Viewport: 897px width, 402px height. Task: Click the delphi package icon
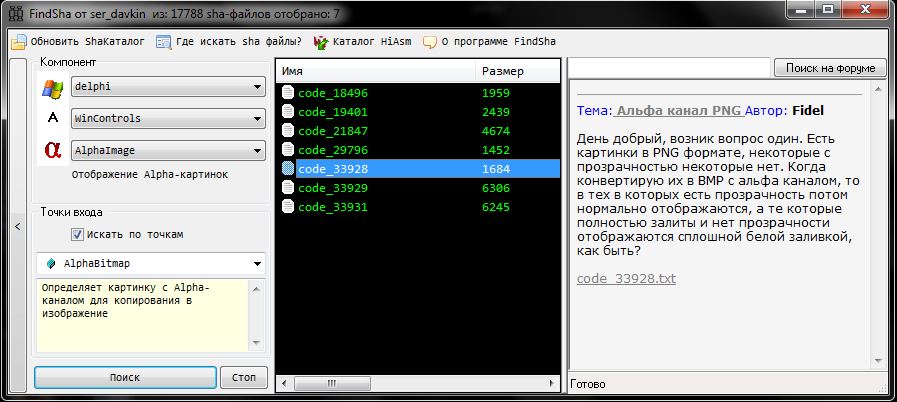click(x=52, y=87)
